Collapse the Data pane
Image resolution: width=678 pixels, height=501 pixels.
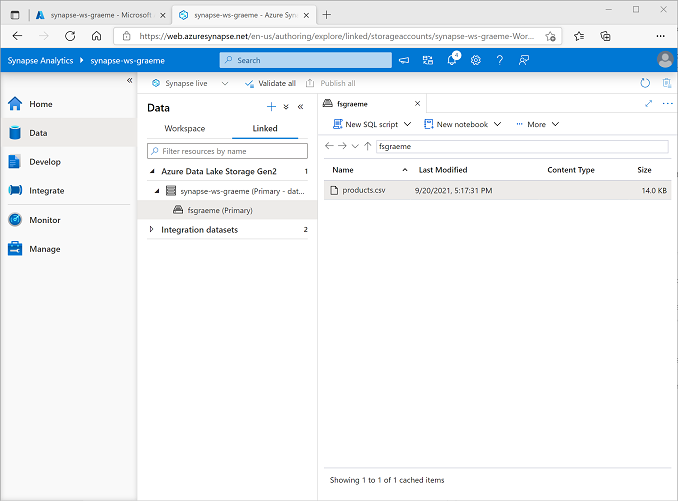(x=301, y=107)
